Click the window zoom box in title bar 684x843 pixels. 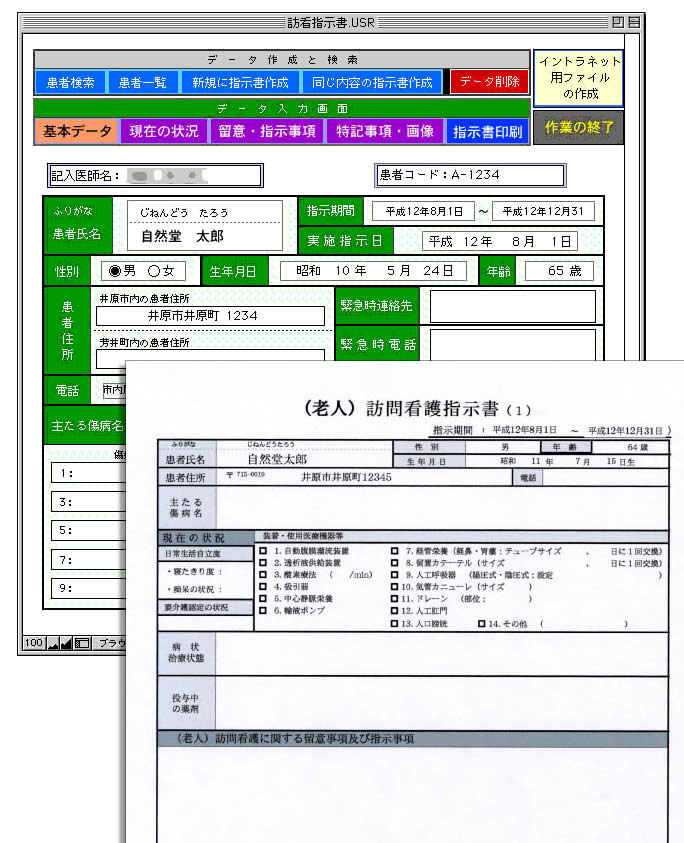(618, 22)
